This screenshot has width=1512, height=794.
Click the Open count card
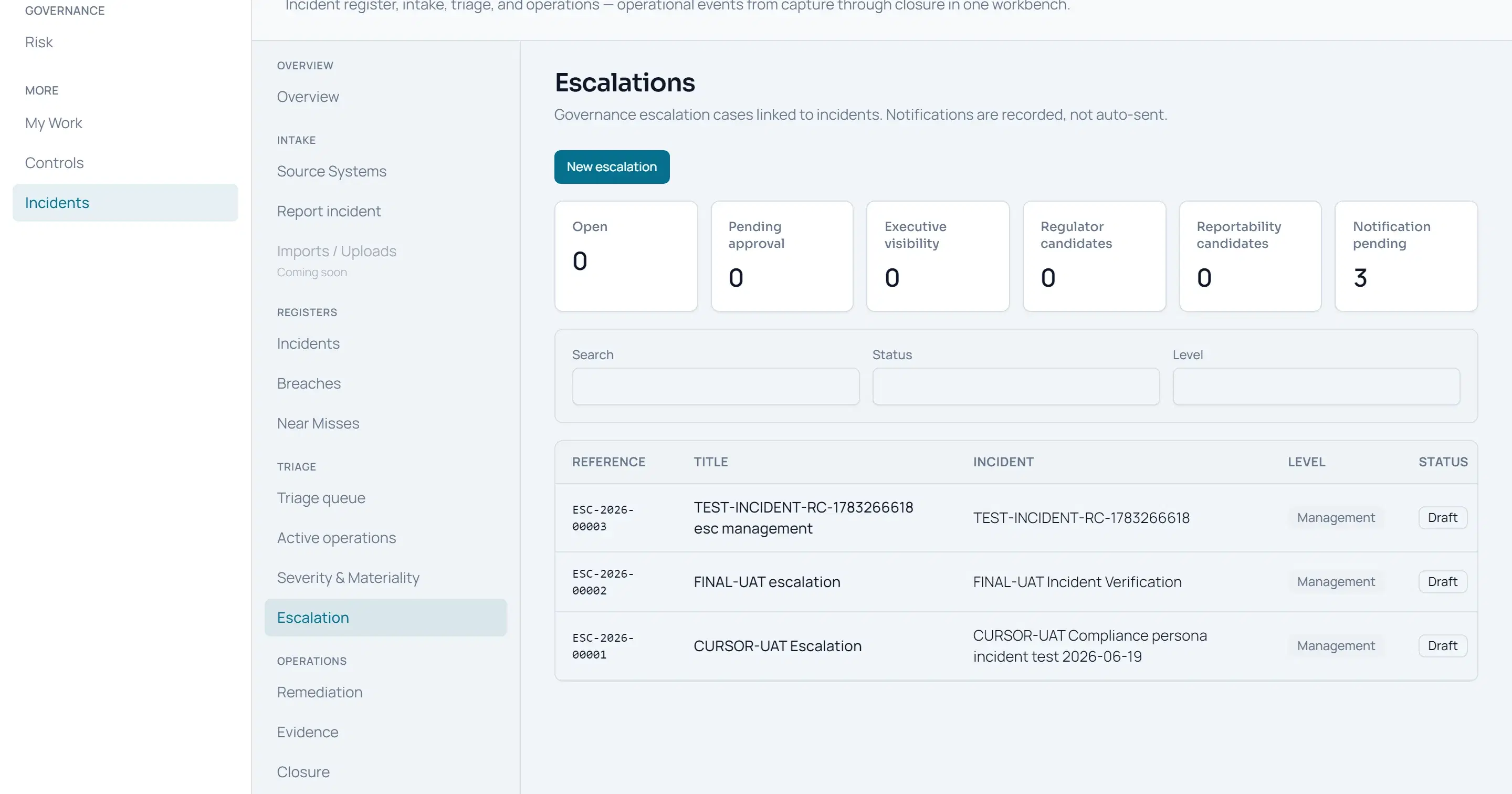[626, 256]
